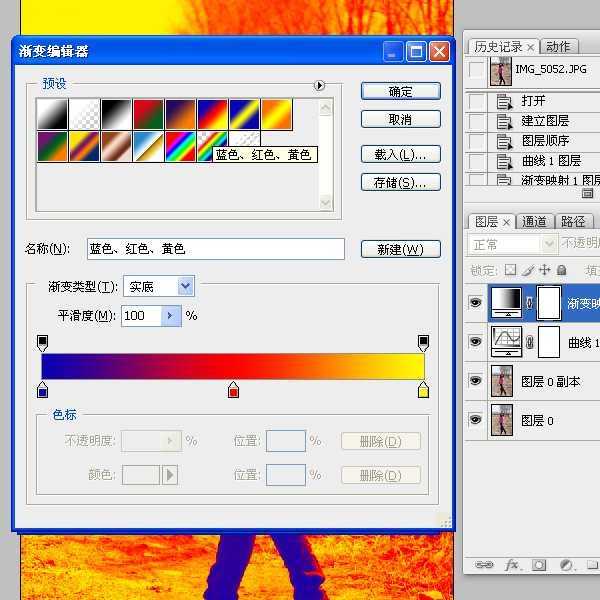The height and width of the screenshot is (600, 600).
Task: Switch to the 动作 actions tab
Action: pos(558,47)
